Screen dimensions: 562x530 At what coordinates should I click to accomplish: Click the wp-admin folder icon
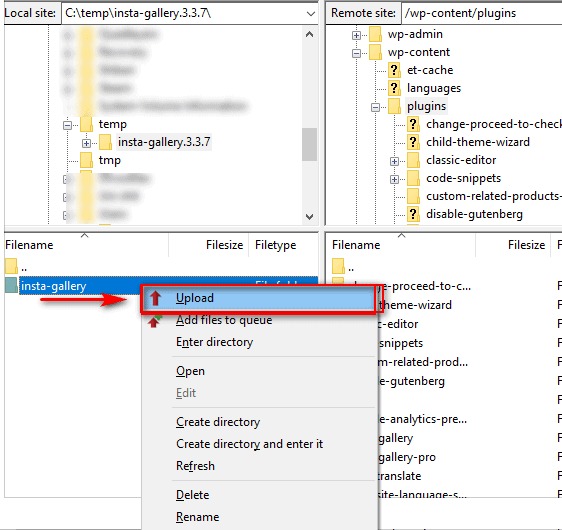[x=375, y=34]
